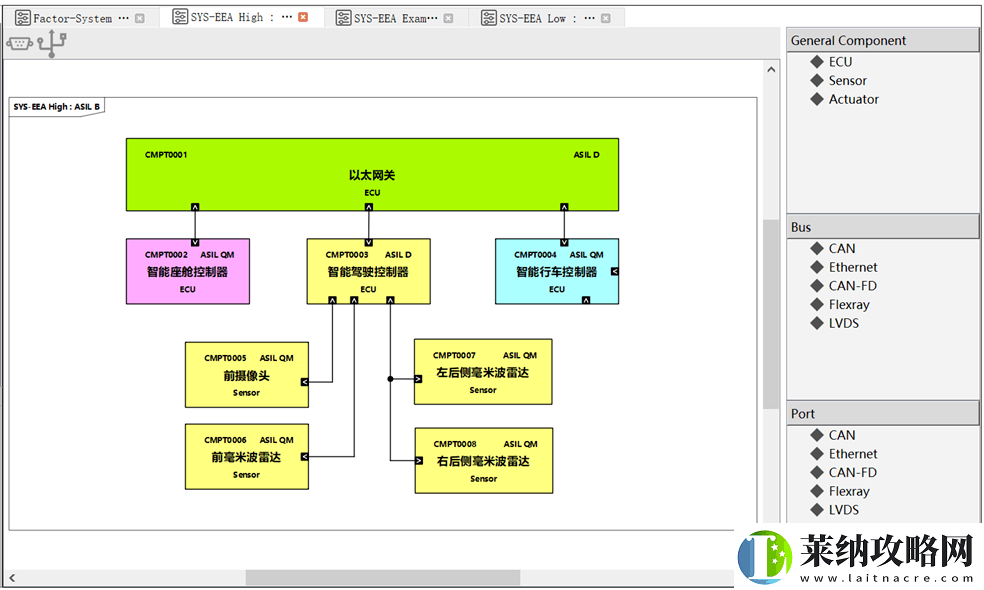Choose the CAN diamond icon under Port
The height and width of the screenshot is (590, 984).
[x=816, y=435]
